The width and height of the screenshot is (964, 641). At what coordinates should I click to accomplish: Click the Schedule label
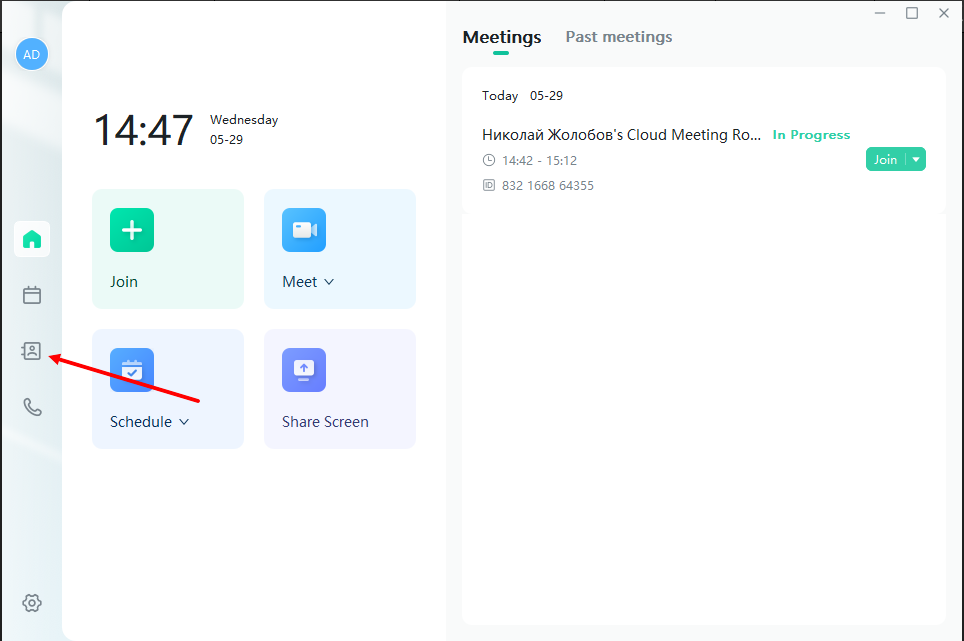141,422
